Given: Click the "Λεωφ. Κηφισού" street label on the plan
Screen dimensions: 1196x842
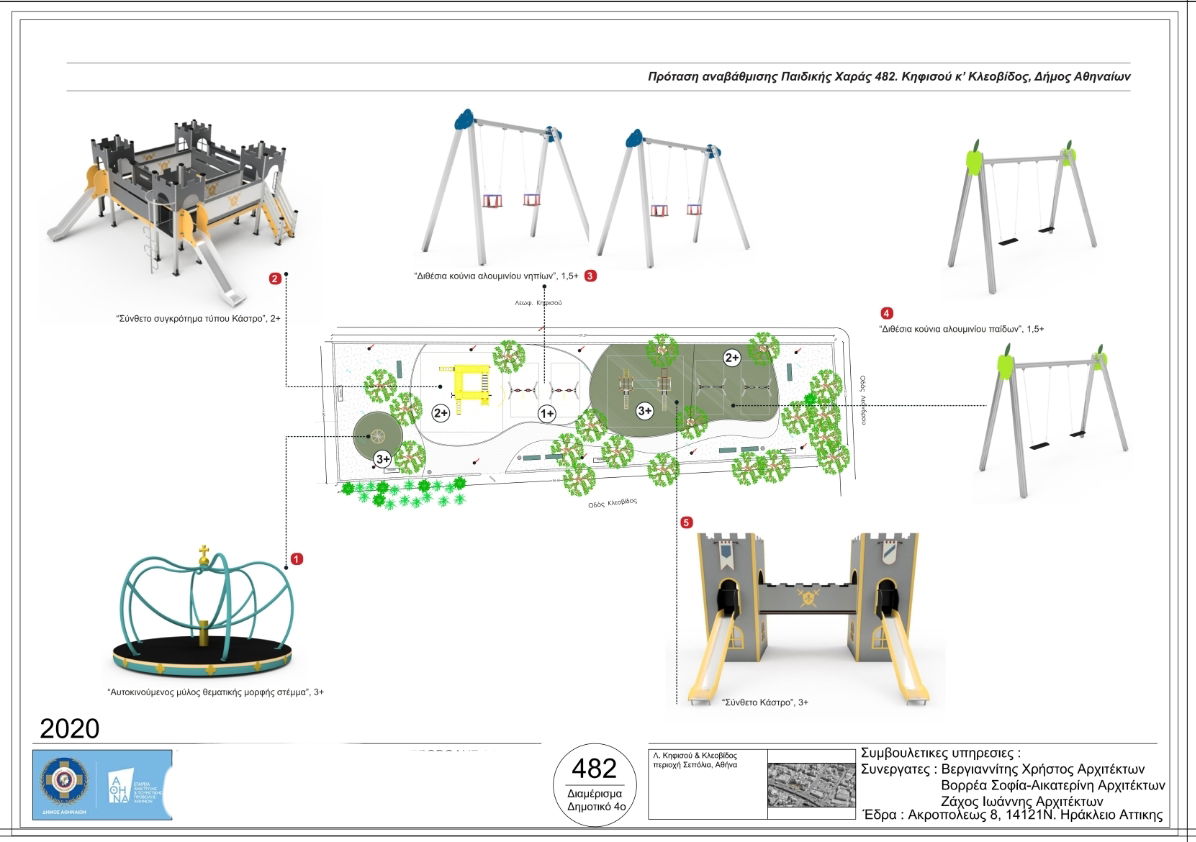Looking at the screenshot, I should pos(538,303).
